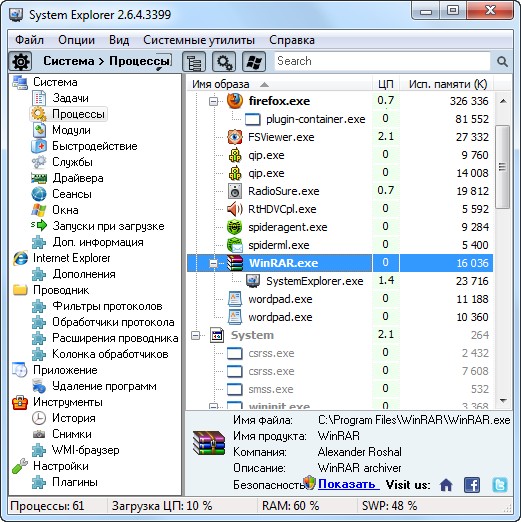The height and width of the screenshot is (522, 521).
Task: Open the Системные утилиты menu
Action: 199,40
